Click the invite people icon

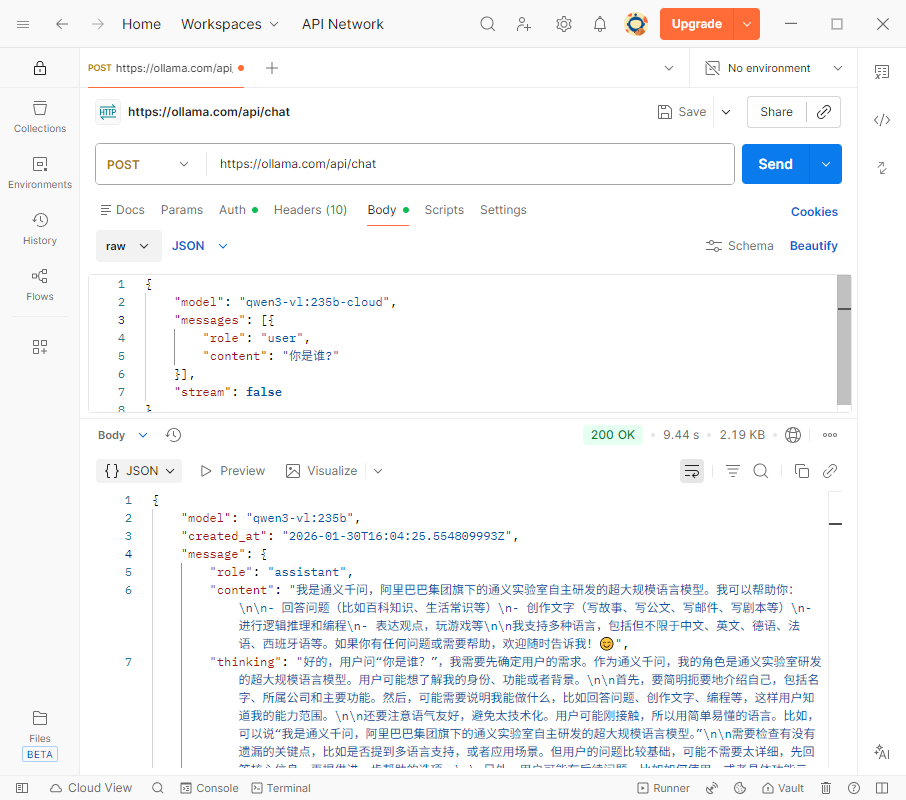[x=524, y=24]
